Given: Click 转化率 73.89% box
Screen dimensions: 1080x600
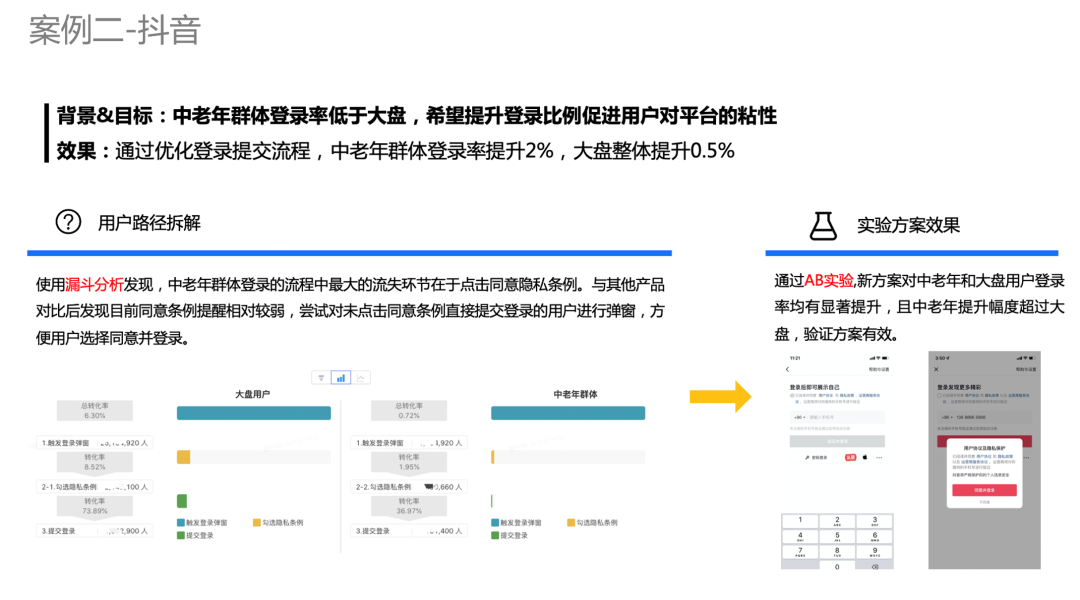Looking at the screenshot, I should pos(94,506).
